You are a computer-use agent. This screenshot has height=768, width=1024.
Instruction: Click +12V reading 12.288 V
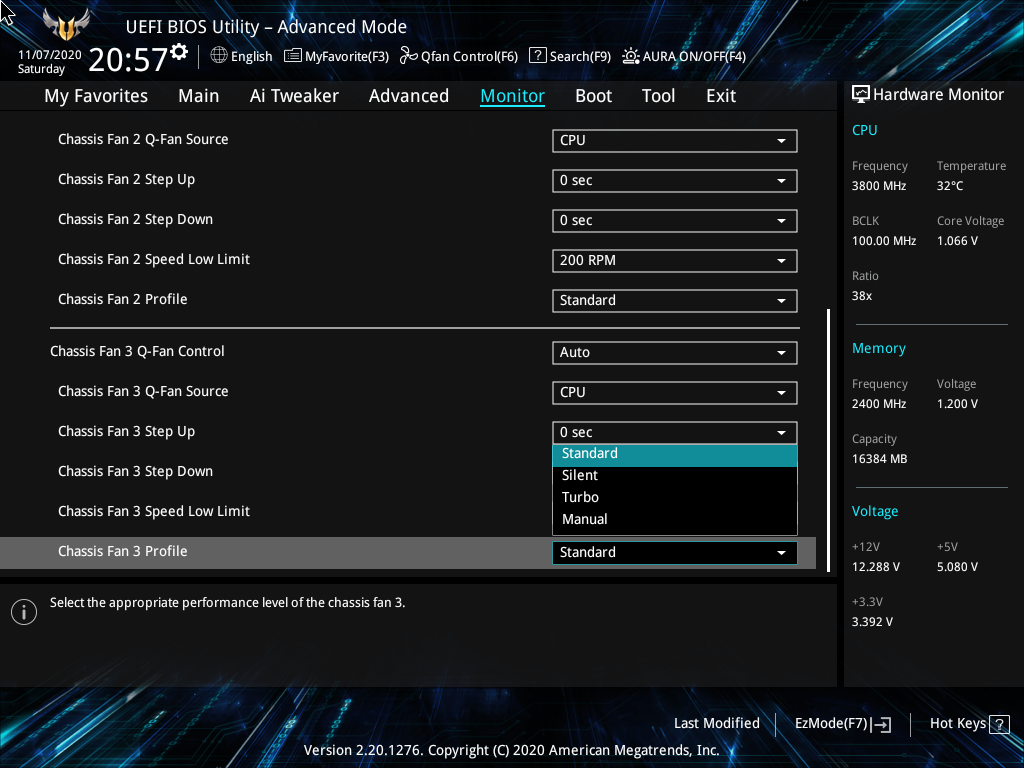(x=876, y=567)
